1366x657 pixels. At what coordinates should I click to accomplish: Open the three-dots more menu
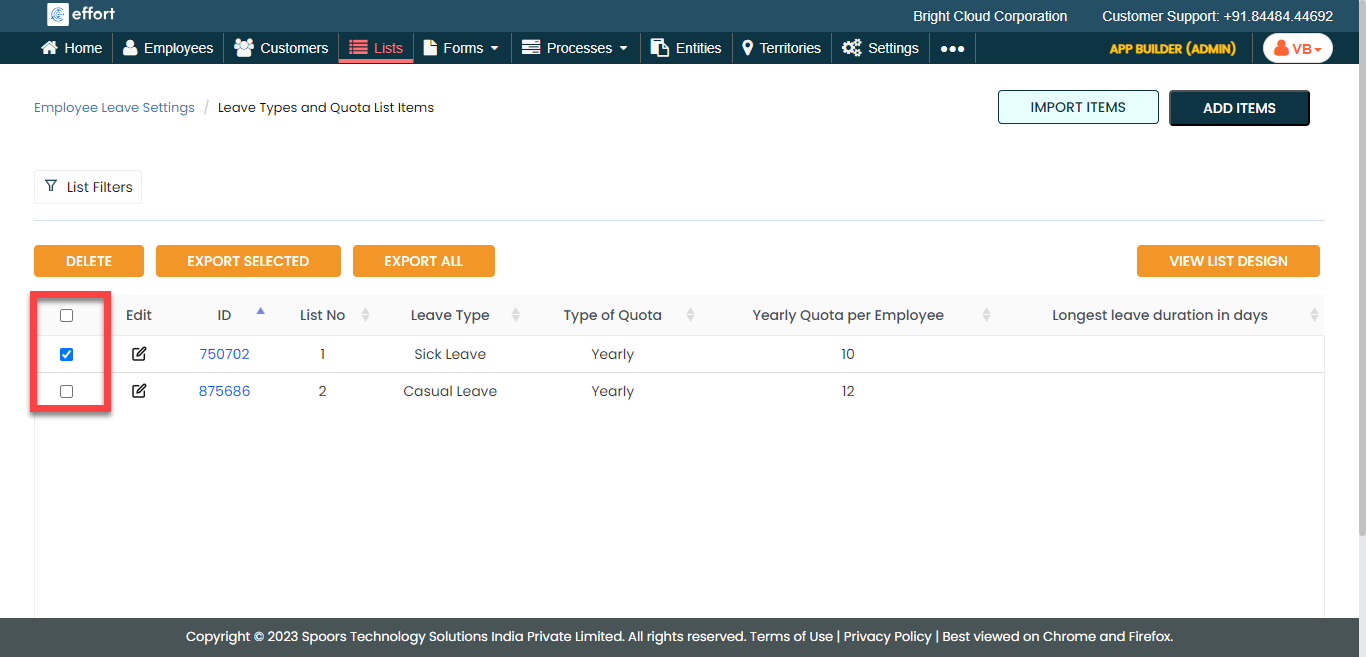pyautogui.click(x=952, y=48)
